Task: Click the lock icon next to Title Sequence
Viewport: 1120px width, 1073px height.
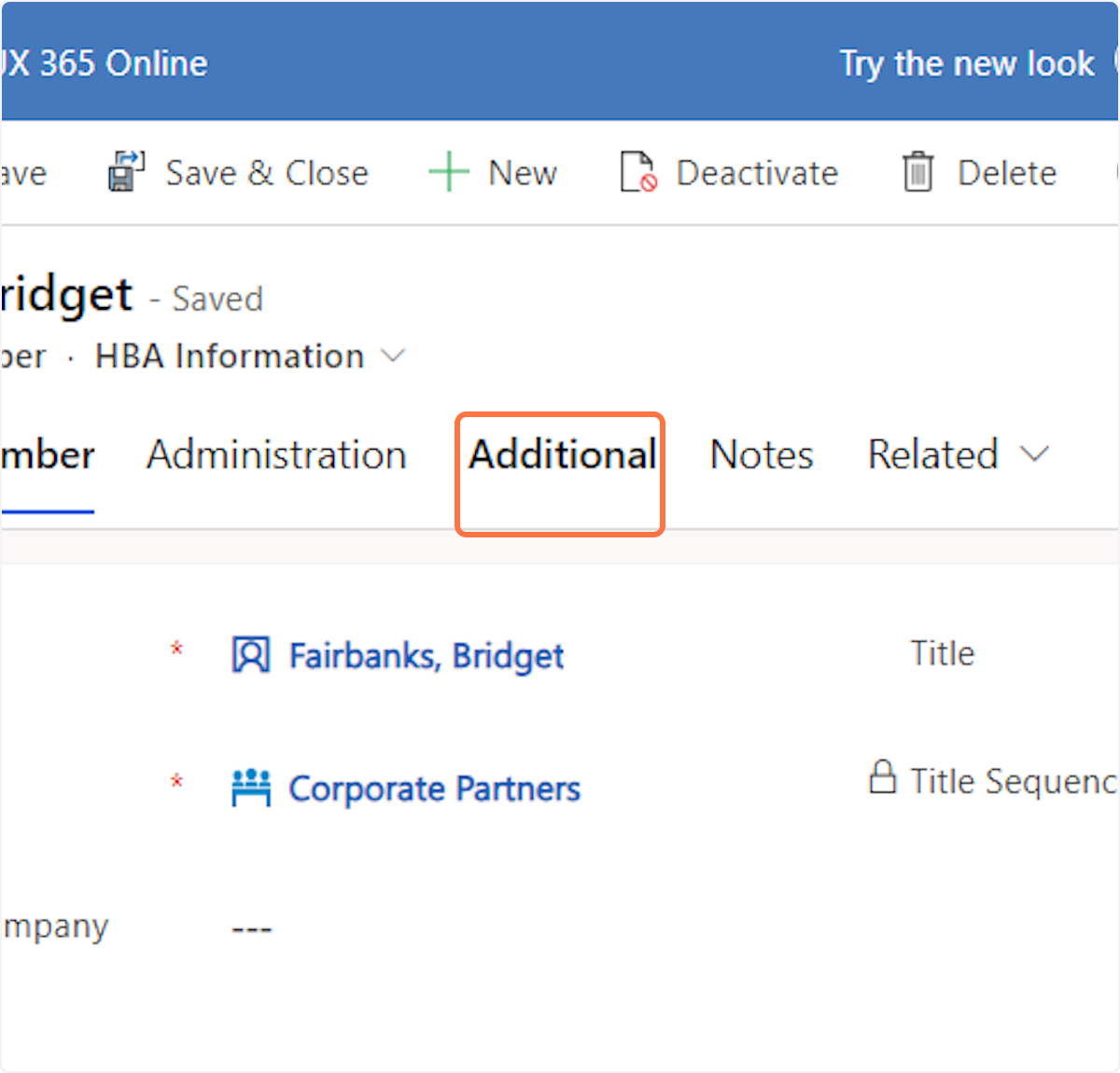Action: [x=882, y=777]
